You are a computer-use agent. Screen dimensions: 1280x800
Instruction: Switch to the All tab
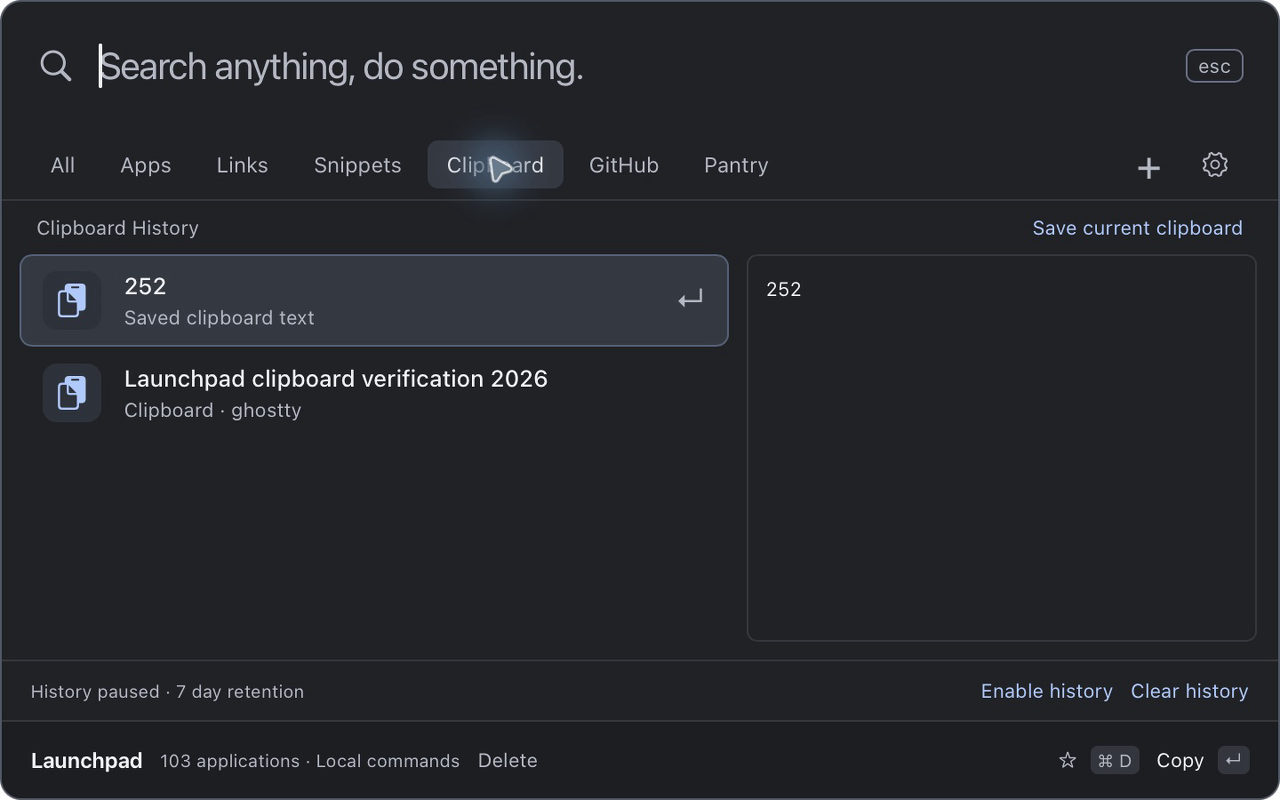click(x=63, y=165)
